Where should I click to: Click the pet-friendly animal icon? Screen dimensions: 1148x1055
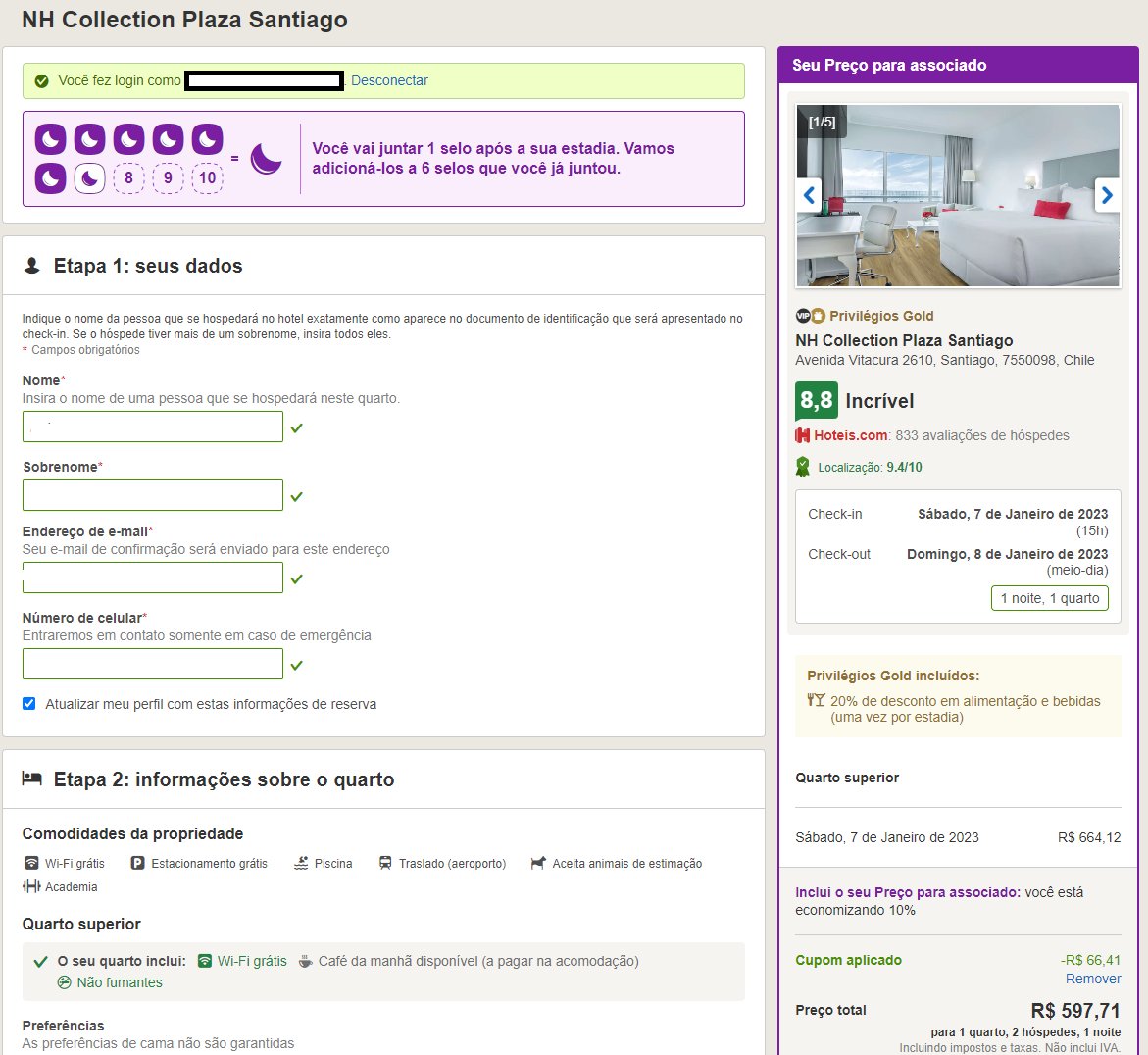click(538, 863)
